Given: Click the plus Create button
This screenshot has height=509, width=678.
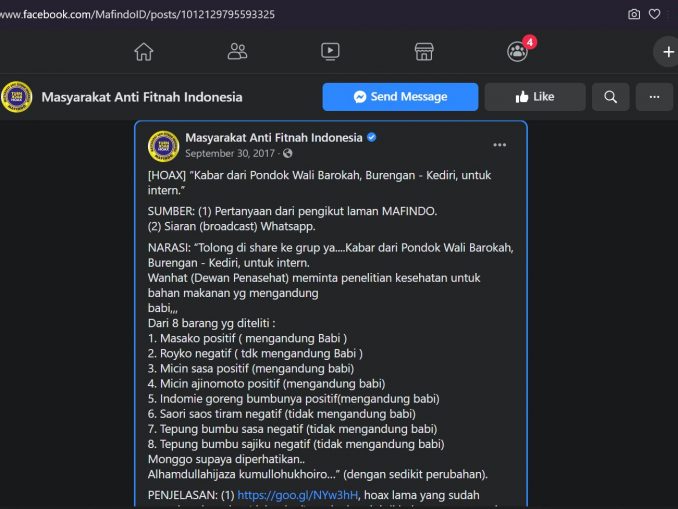Looking at the screenshot, I should coord(668,52).
